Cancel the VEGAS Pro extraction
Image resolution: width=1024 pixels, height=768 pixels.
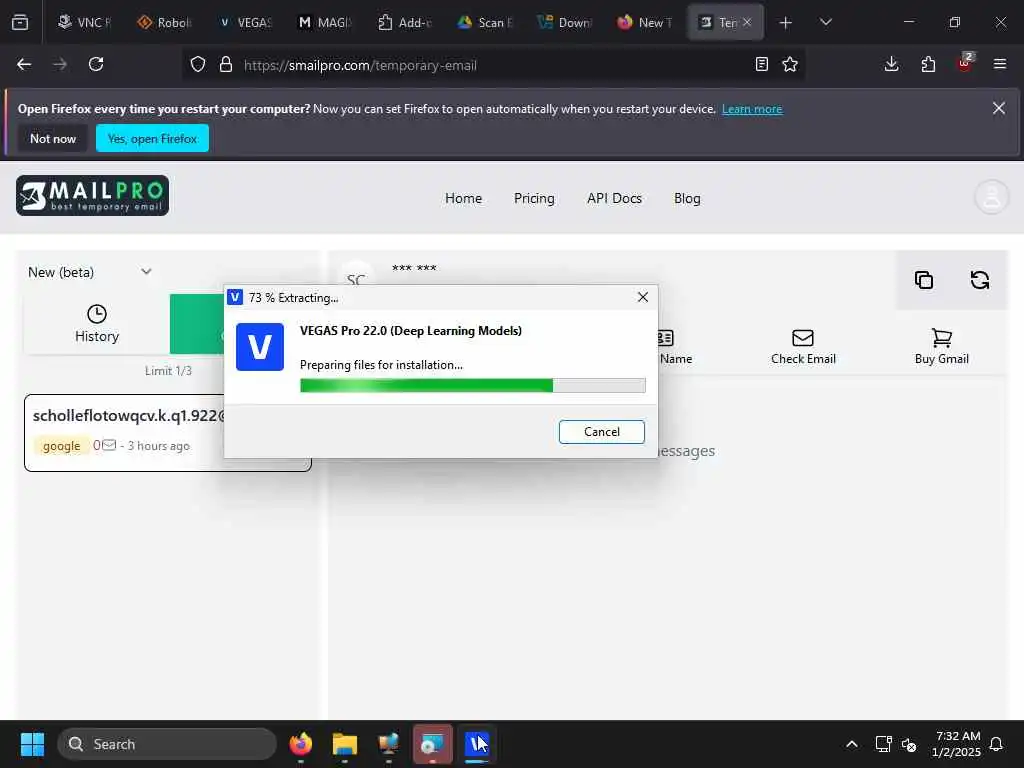[601, 432]
